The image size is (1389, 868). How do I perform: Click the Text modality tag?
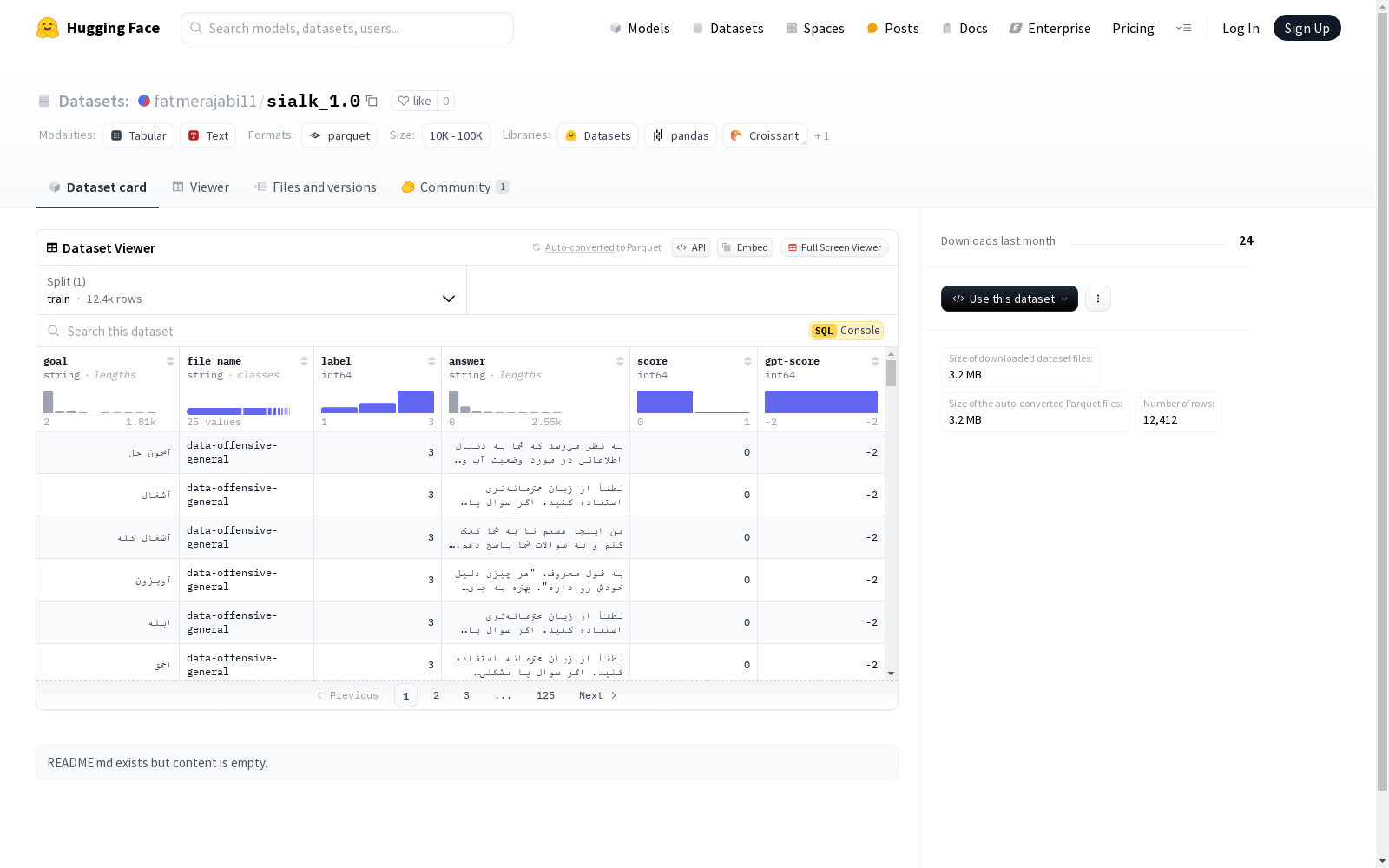coord(208,135)
